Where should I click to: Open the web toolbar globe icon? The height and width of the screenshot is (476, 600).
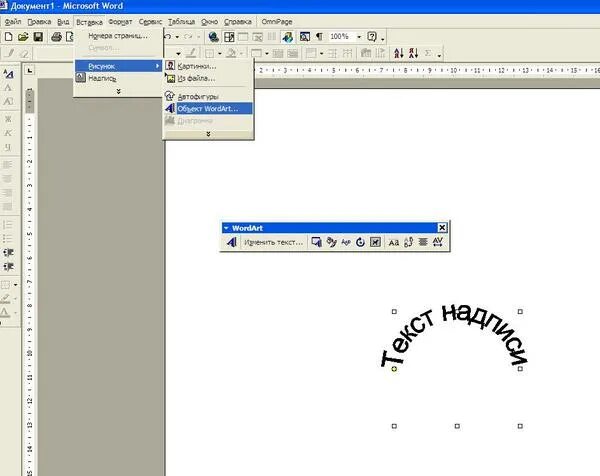point(214,37)
